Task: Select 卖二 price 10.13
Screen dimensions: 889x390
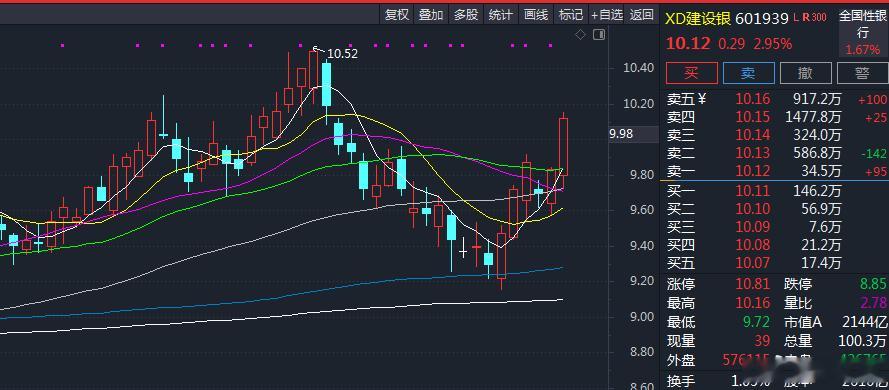Action: click(753, 152)
